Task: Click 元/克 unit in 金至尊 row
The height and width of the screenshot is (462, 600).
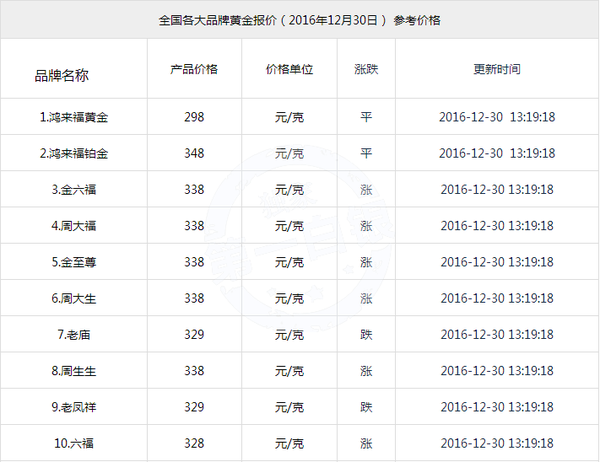Action: [289, 262]
